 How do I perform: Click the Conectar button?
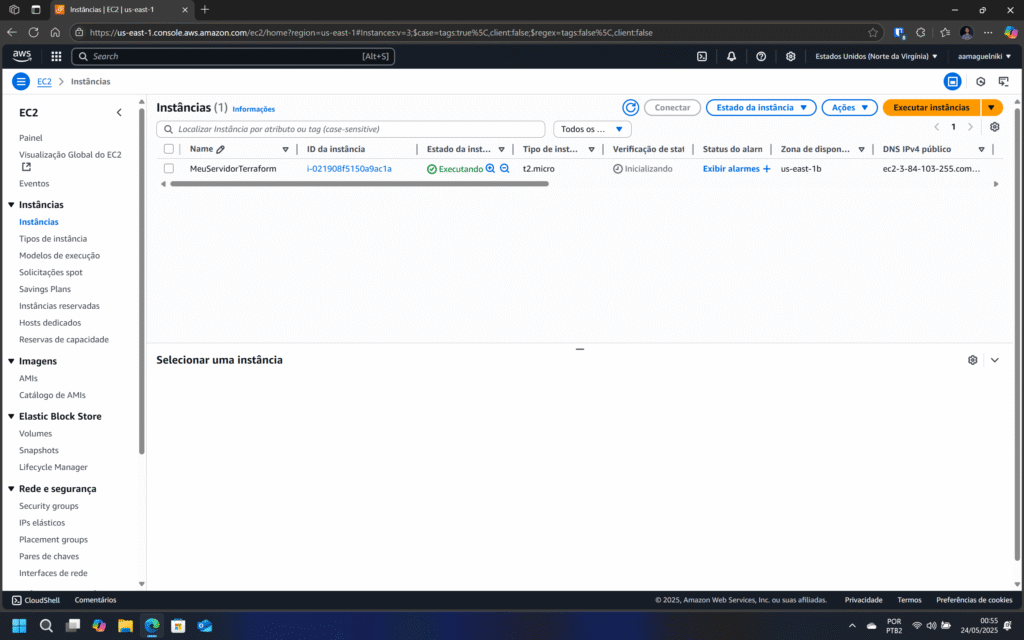(x=672, y=108)
